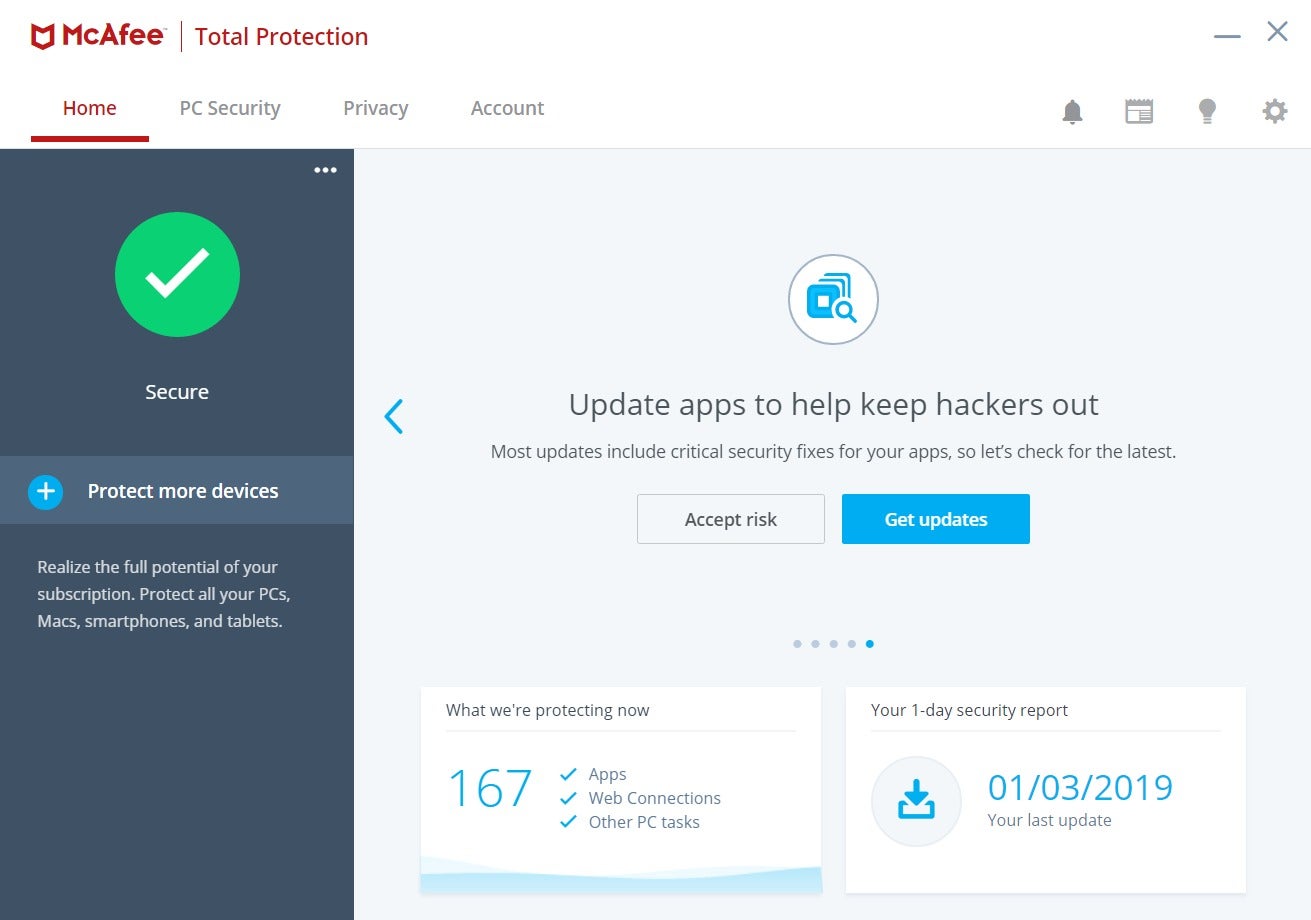Viewport: 1311px width, 920px height.
Task: Click the Apps checkmark item
Action: pyautogui.click(x=593, y=774)
